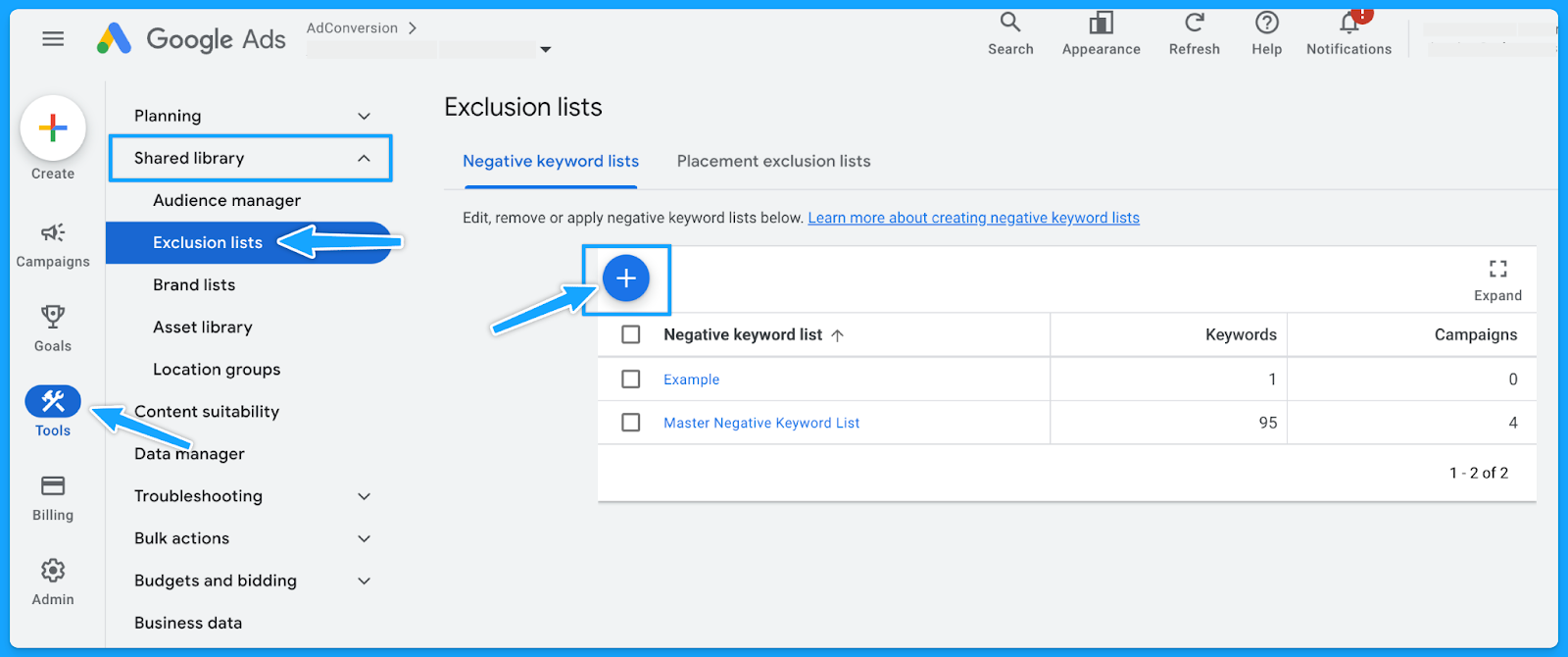Image resolution: width=1568 pixels, height=657 pixels.
Task: Click the AdConversion breadcrumb chevron
Action: click(x=413, y=28)
